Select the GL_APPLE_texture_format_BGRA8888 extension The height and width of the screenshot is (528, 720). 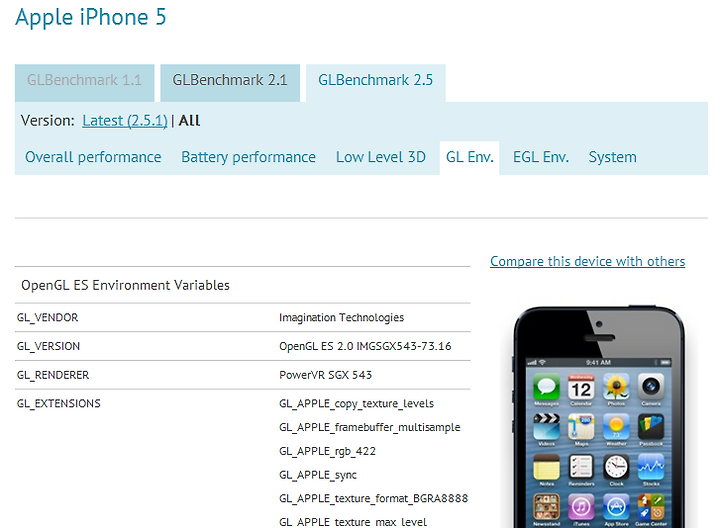click(373, 499)
